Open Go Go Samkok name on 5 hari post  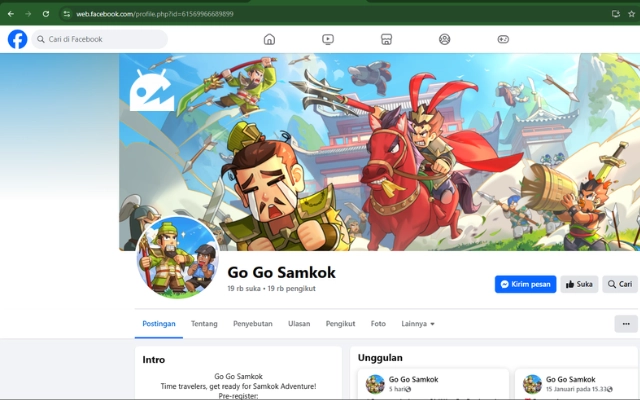tap(413, 379)
